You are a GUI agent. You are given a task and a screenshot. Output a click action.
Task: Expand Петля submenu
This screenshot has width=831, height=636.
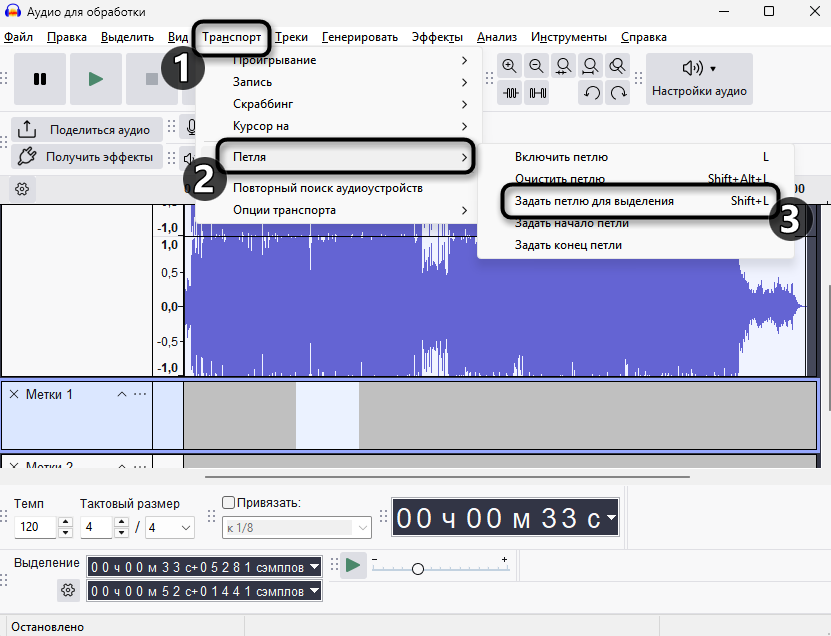339,157
